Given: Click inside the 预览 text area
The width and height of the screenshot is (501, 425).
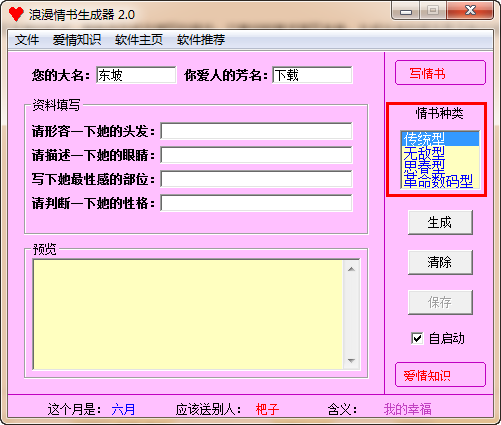Looking at the screenshot, I should pos(188,314).
